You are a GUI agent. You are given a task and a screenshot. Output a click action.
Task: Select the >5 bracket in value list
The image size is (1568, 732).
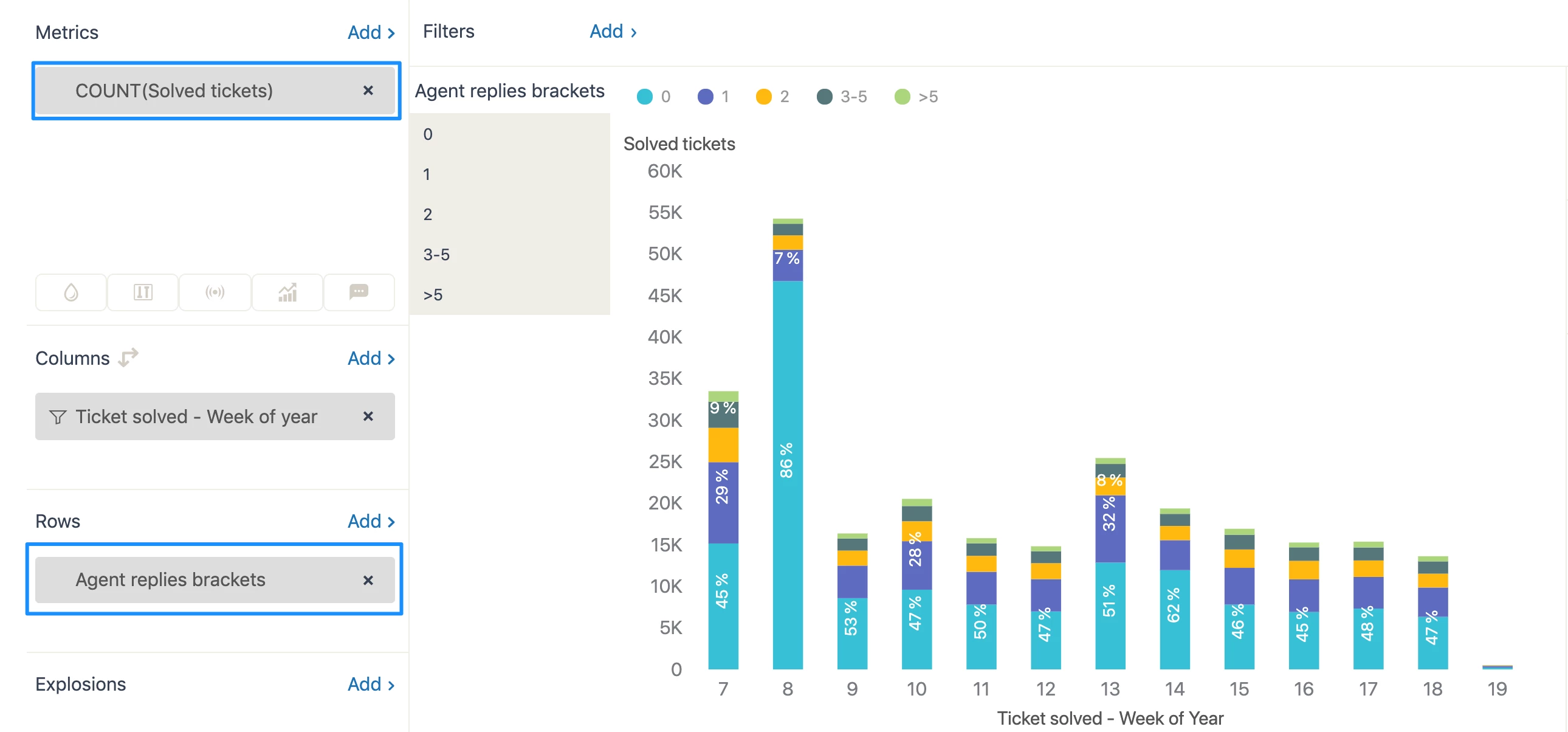pyautogui.click(x=433, y=295)
